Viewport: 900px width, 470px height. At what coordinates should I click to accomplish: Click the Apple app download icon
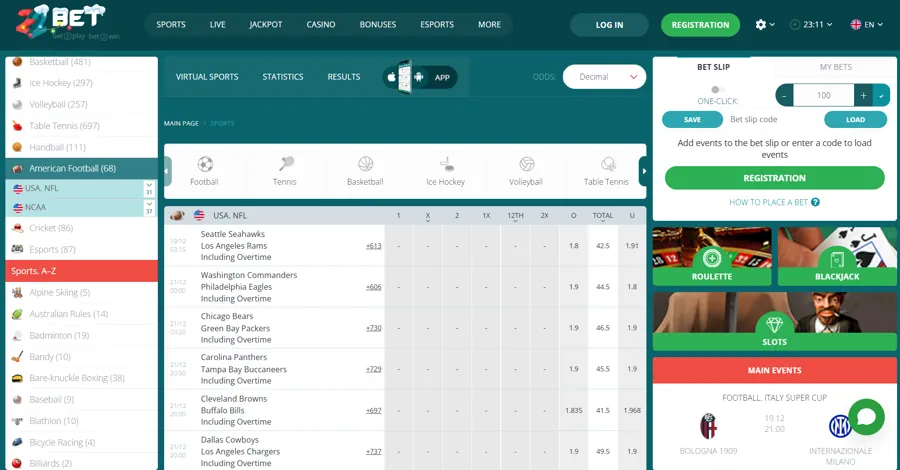point(391,77)
